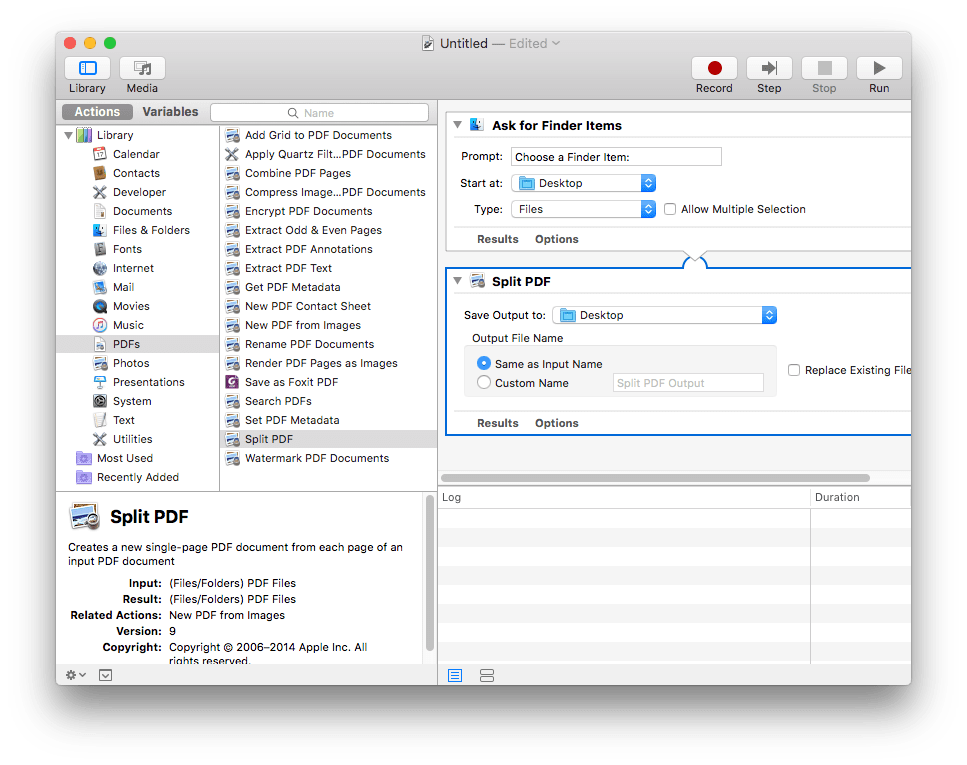967x765 pixels.
Task: Select the Calendar category in the Library
Action: (x=135, y=154)
